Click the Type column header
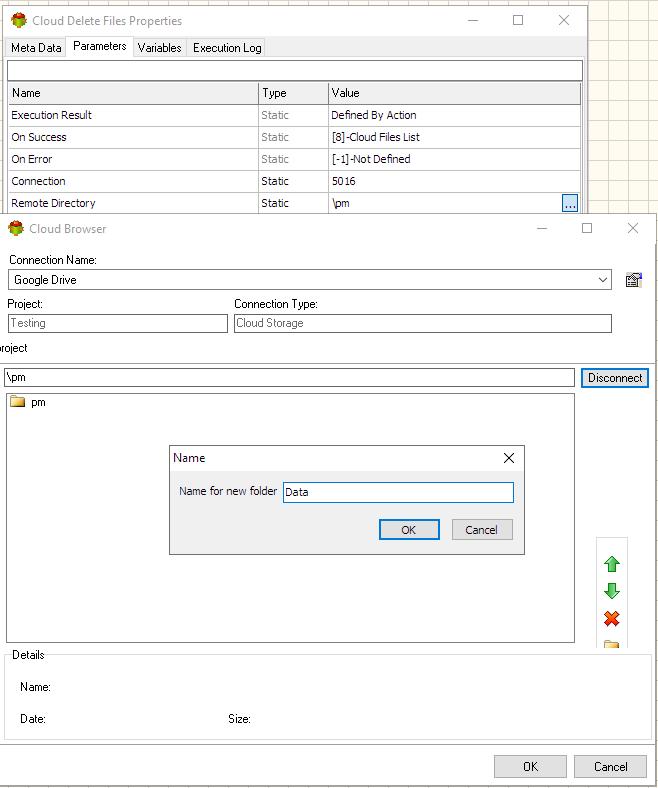 click(x=294, y=93)
